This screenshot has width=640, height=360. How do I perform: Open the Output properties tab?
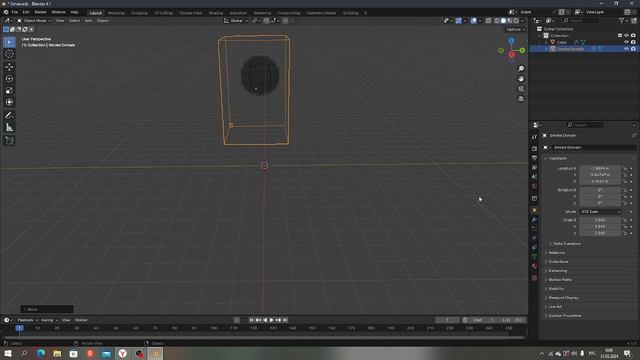coord(534,158)
